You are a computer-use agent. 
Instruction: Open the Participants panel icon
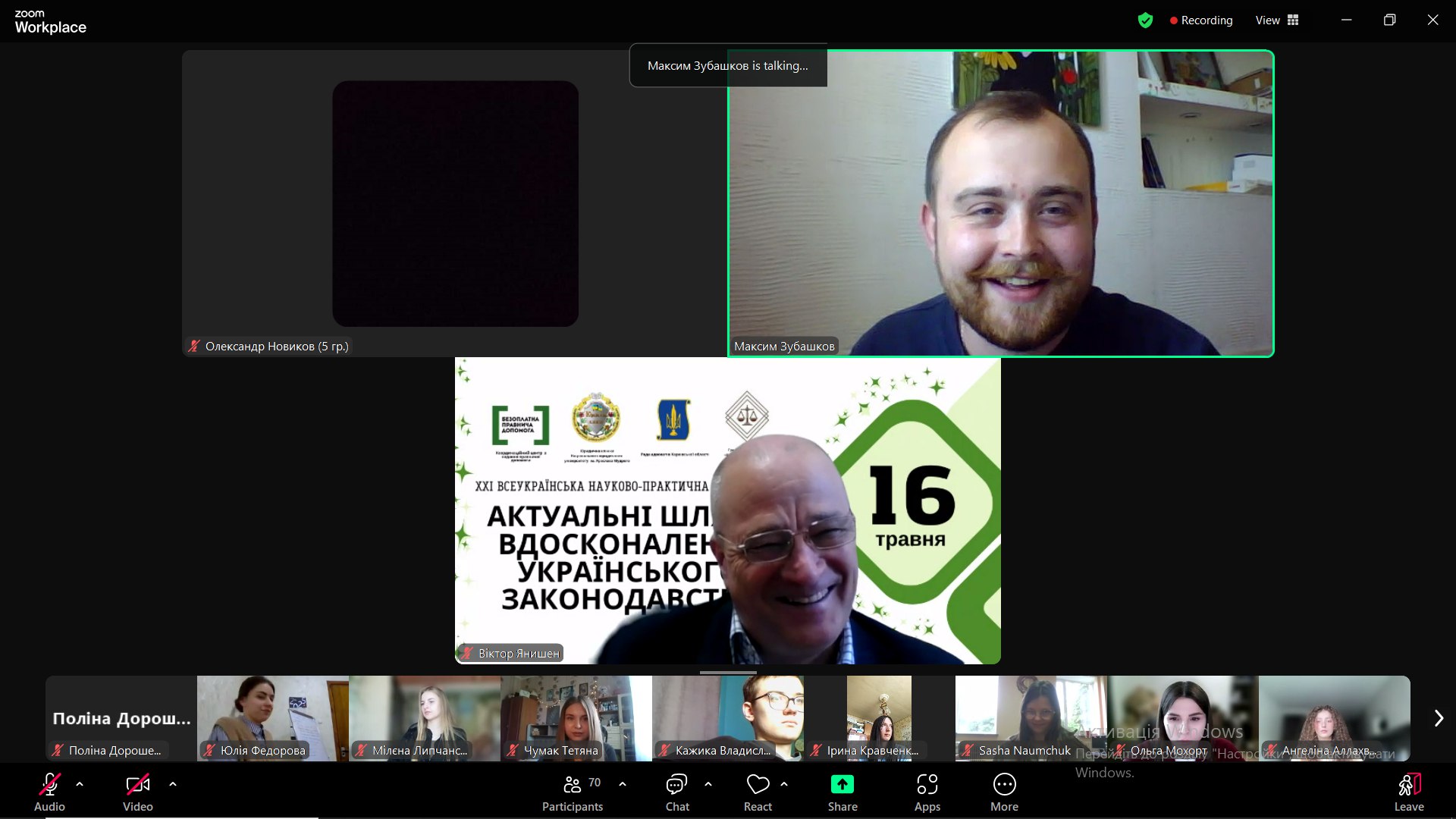pyautogui.click(x=573, y=784)
